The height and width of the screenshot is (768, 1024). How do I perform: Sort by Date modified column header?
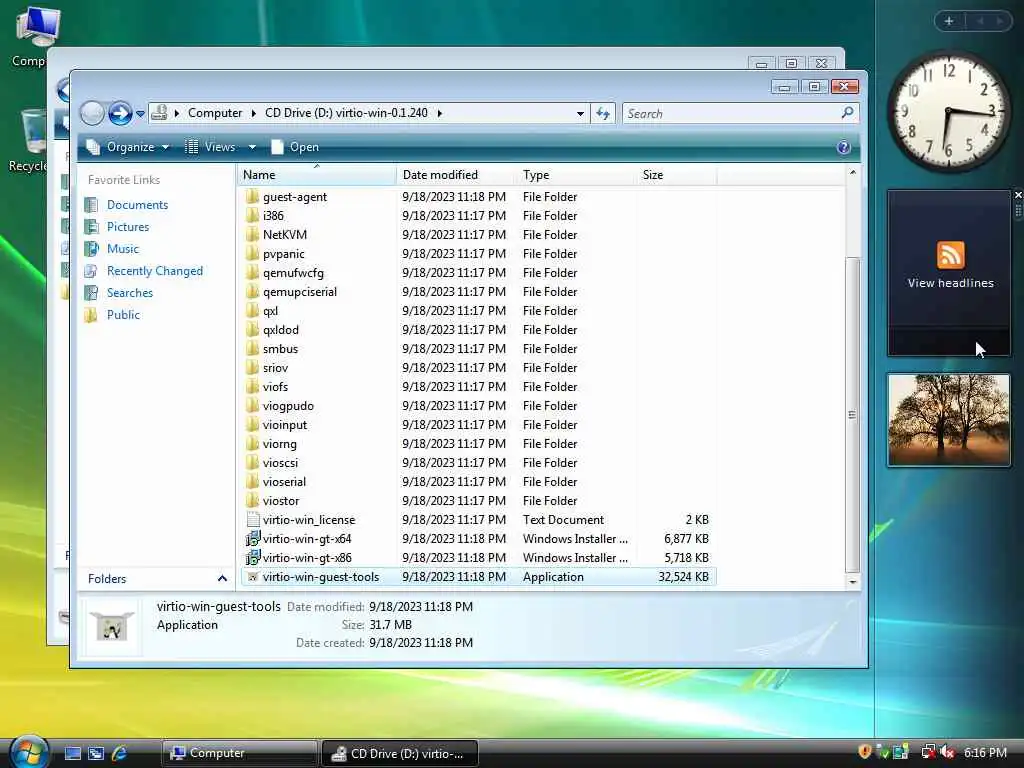455,175
